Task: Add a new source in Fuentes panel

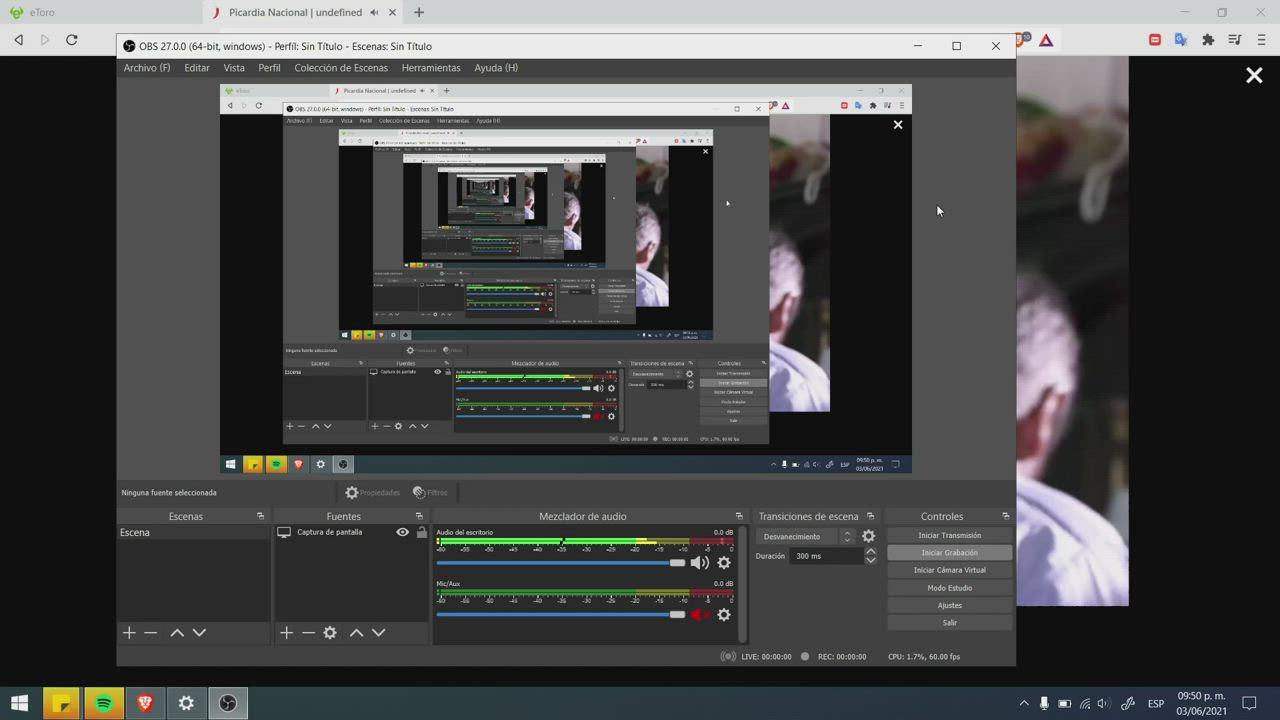Action: click(x=286, y=633)
